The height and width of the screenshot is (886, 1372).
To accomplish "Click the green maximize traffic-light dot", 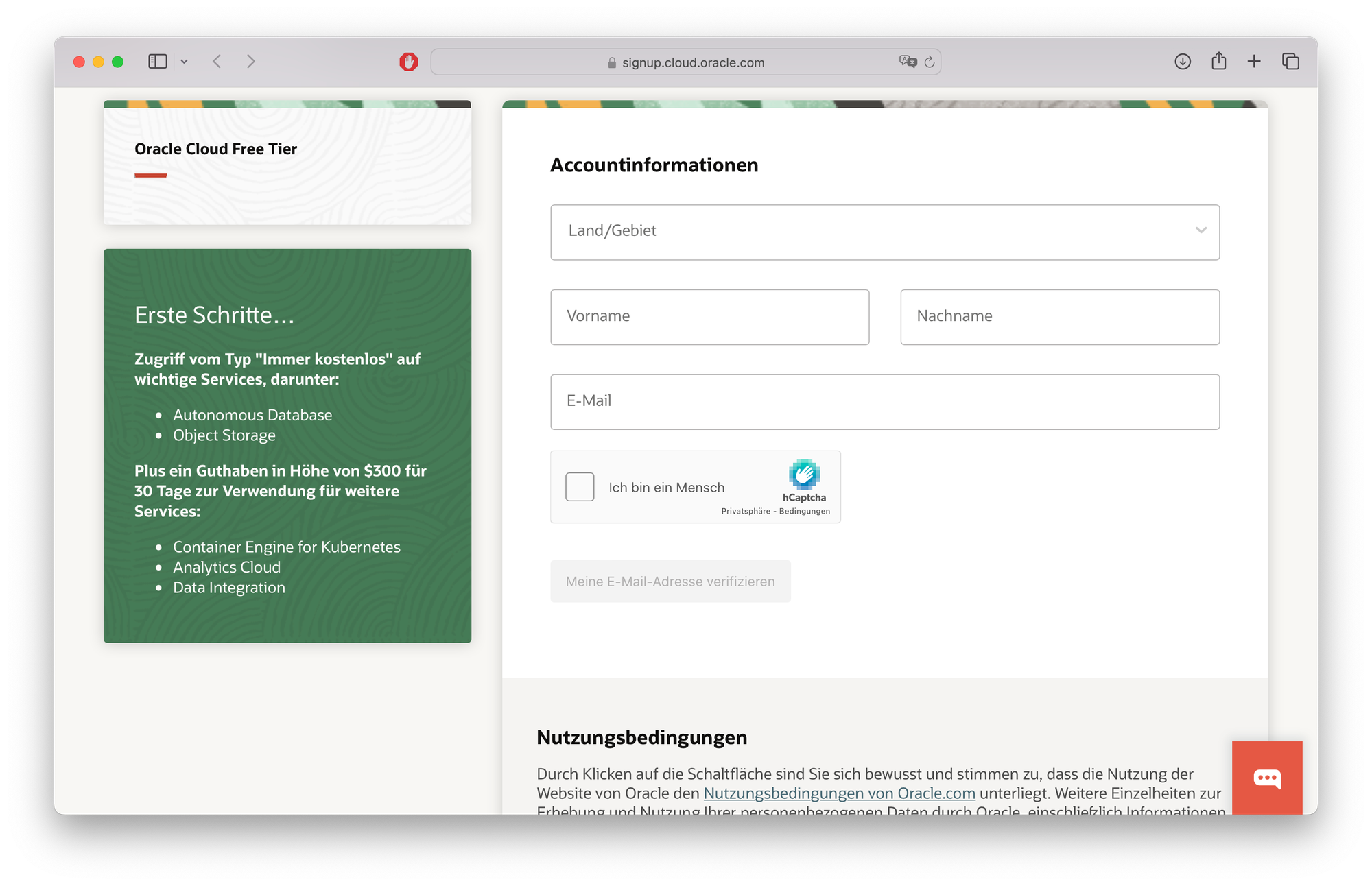I will (x=117, y=61).
